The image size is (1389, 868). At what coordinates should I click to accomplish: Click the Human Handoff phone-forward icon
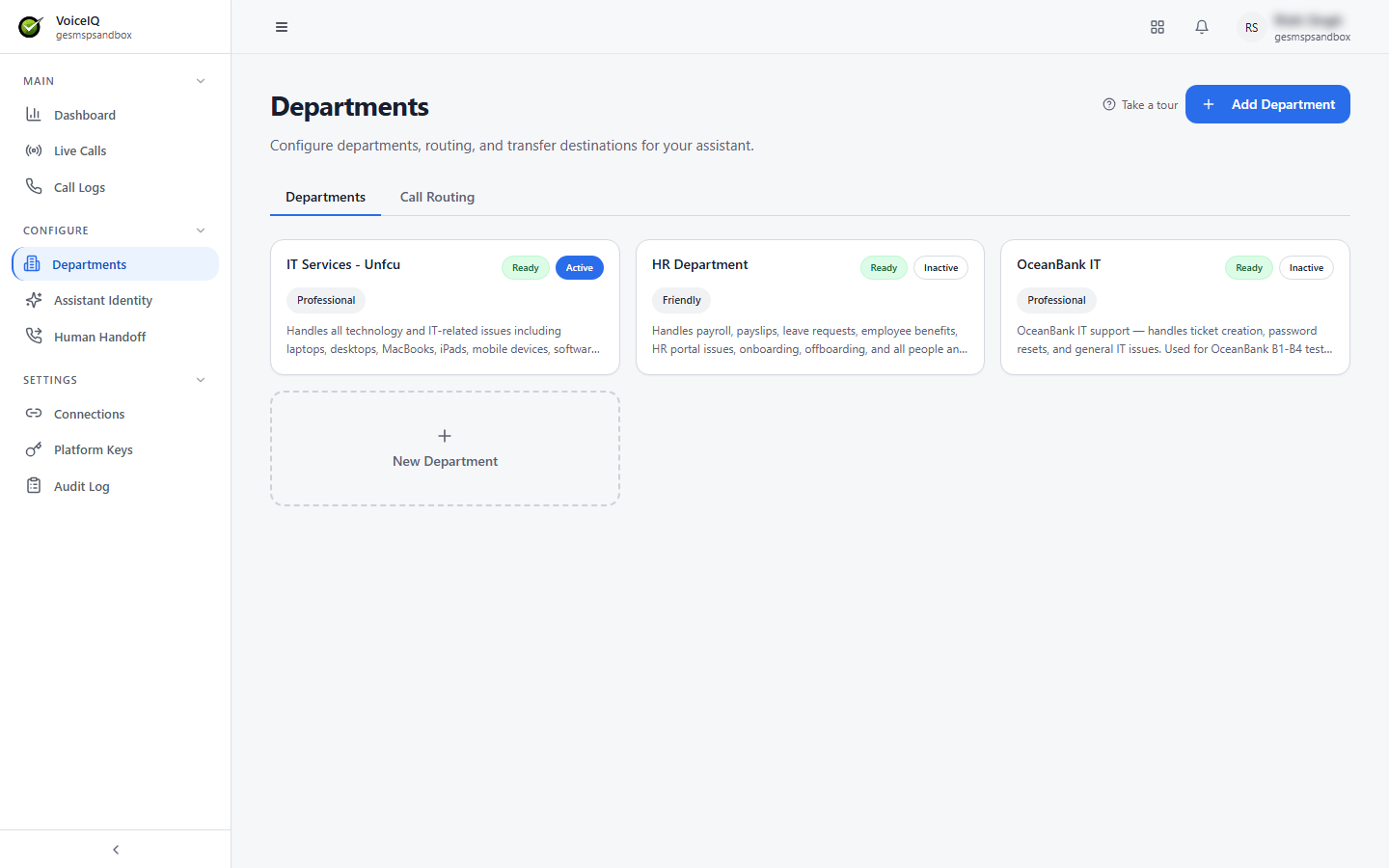click(34, 337)
